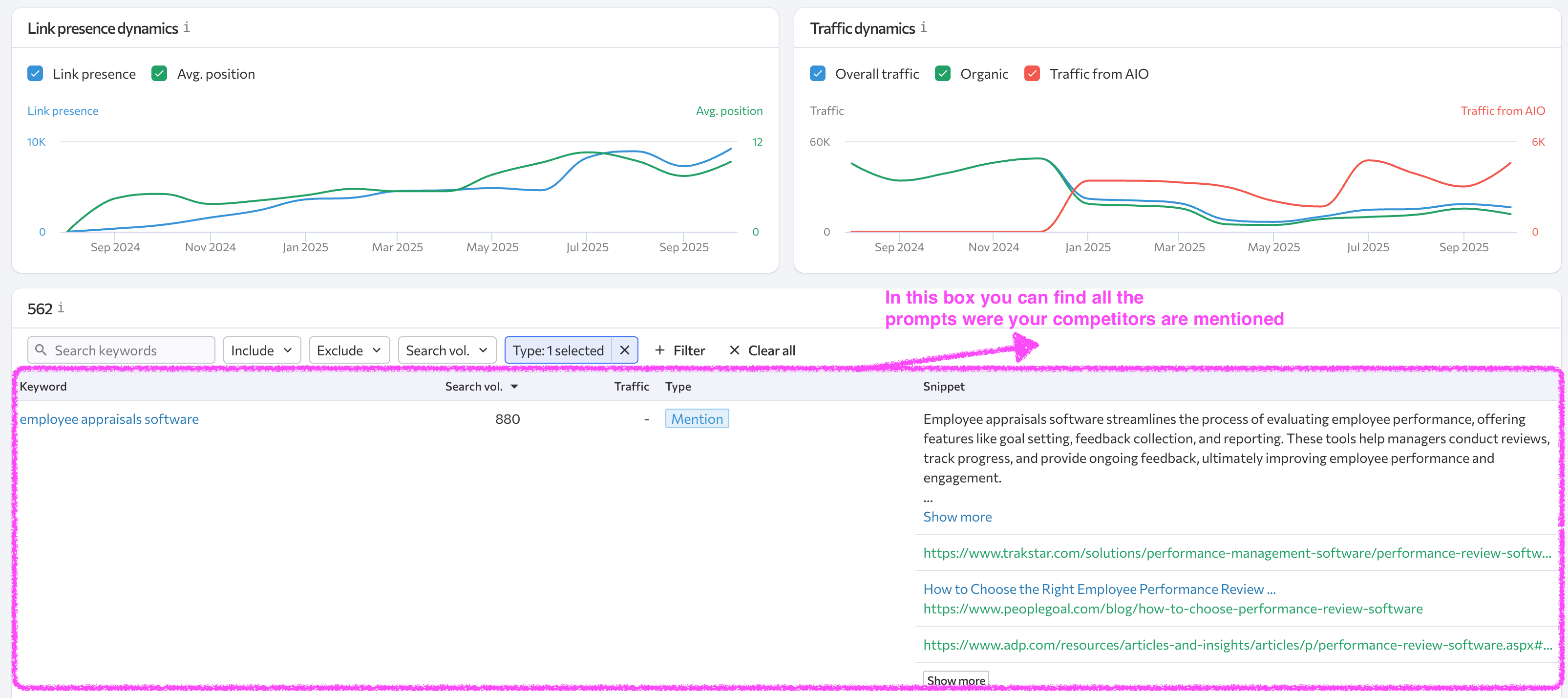Remove the Type filter with X icon
Viewport: 1568px width, 698px height.
pos(625,350)
